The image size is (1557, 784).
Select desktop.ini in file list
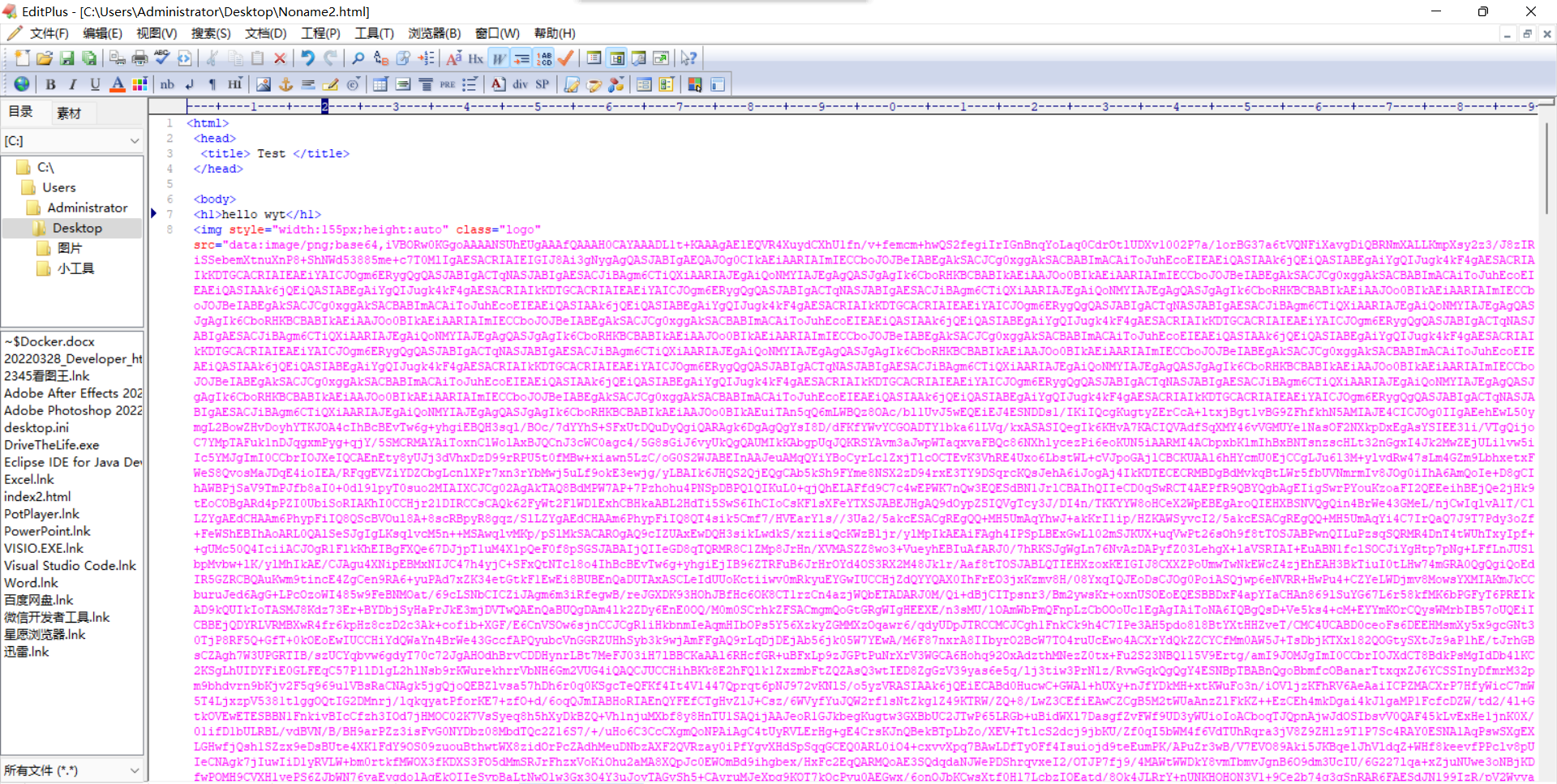click(x=36, y=427)
